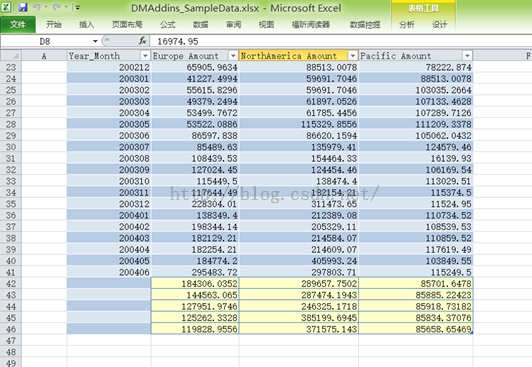Viewport: 532px width, 367px height.
Task: Open the 设计 table tools tab
Action: point(439,24)
